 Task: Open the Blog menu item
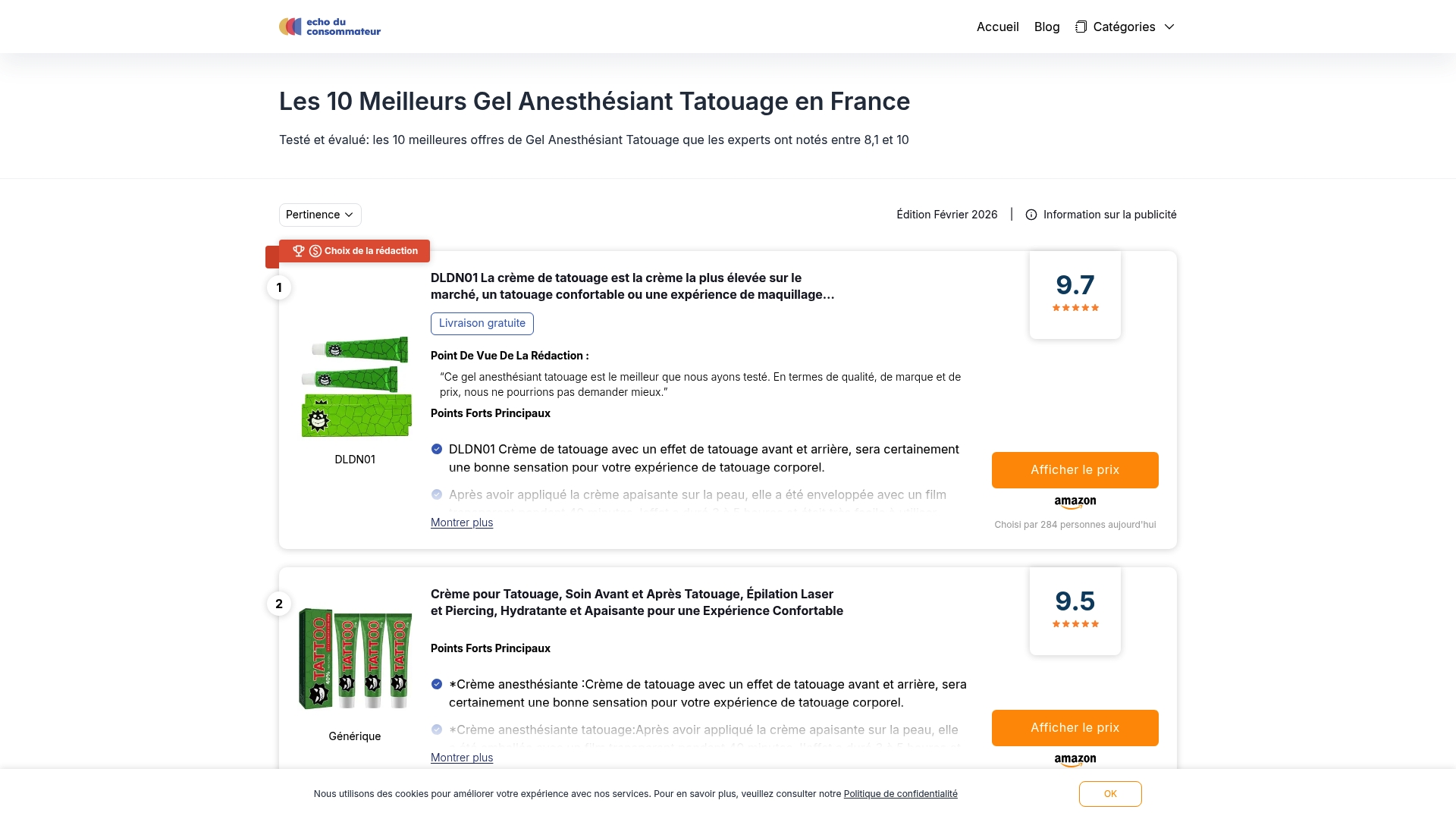coord(1046,27)
